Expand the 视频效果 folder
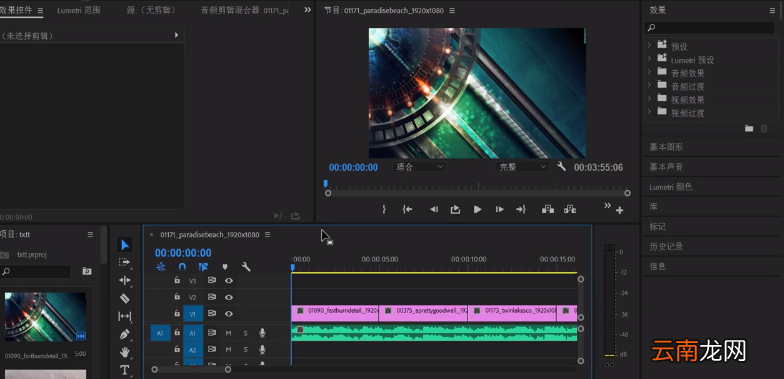Image resolution: width=784 pixels, height=379 pixels. pyautogui.click(x=649, y=98)
